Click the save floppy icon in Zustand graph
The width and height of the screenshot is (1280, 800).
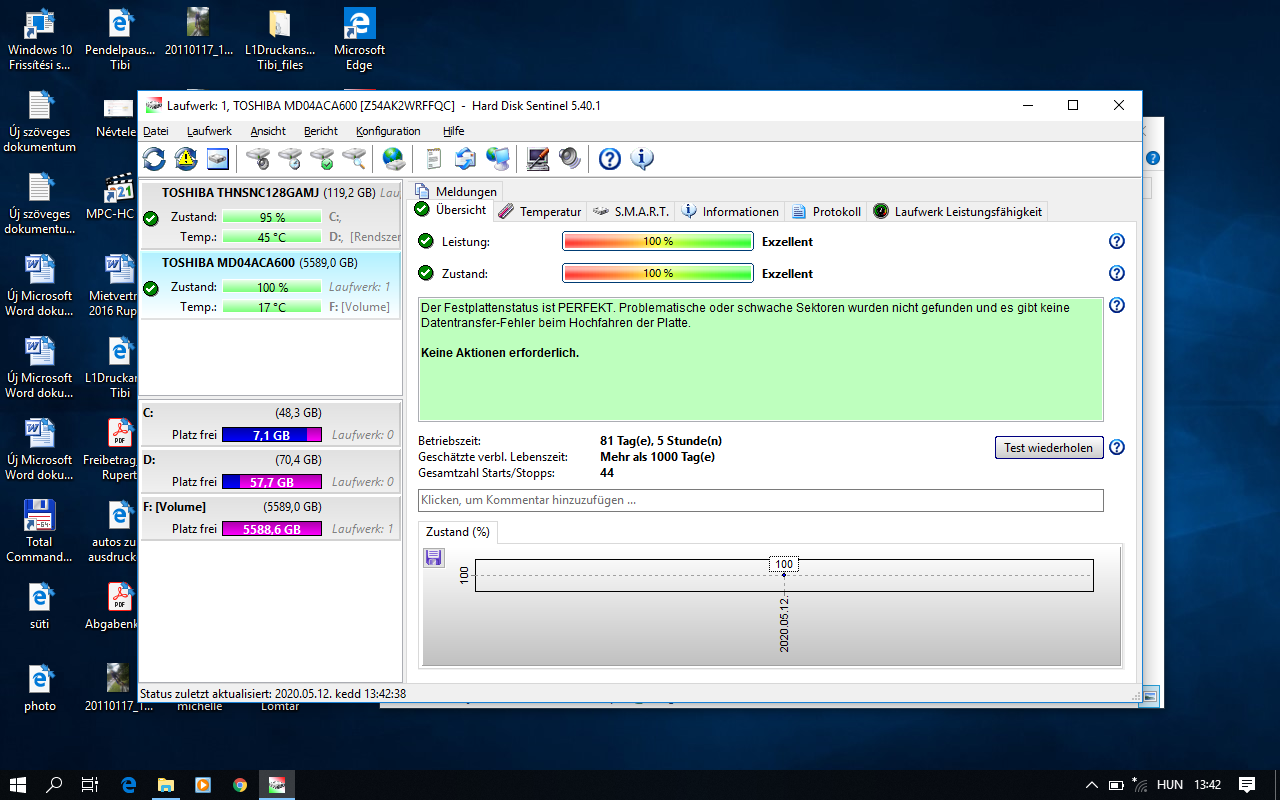point(434,558)
